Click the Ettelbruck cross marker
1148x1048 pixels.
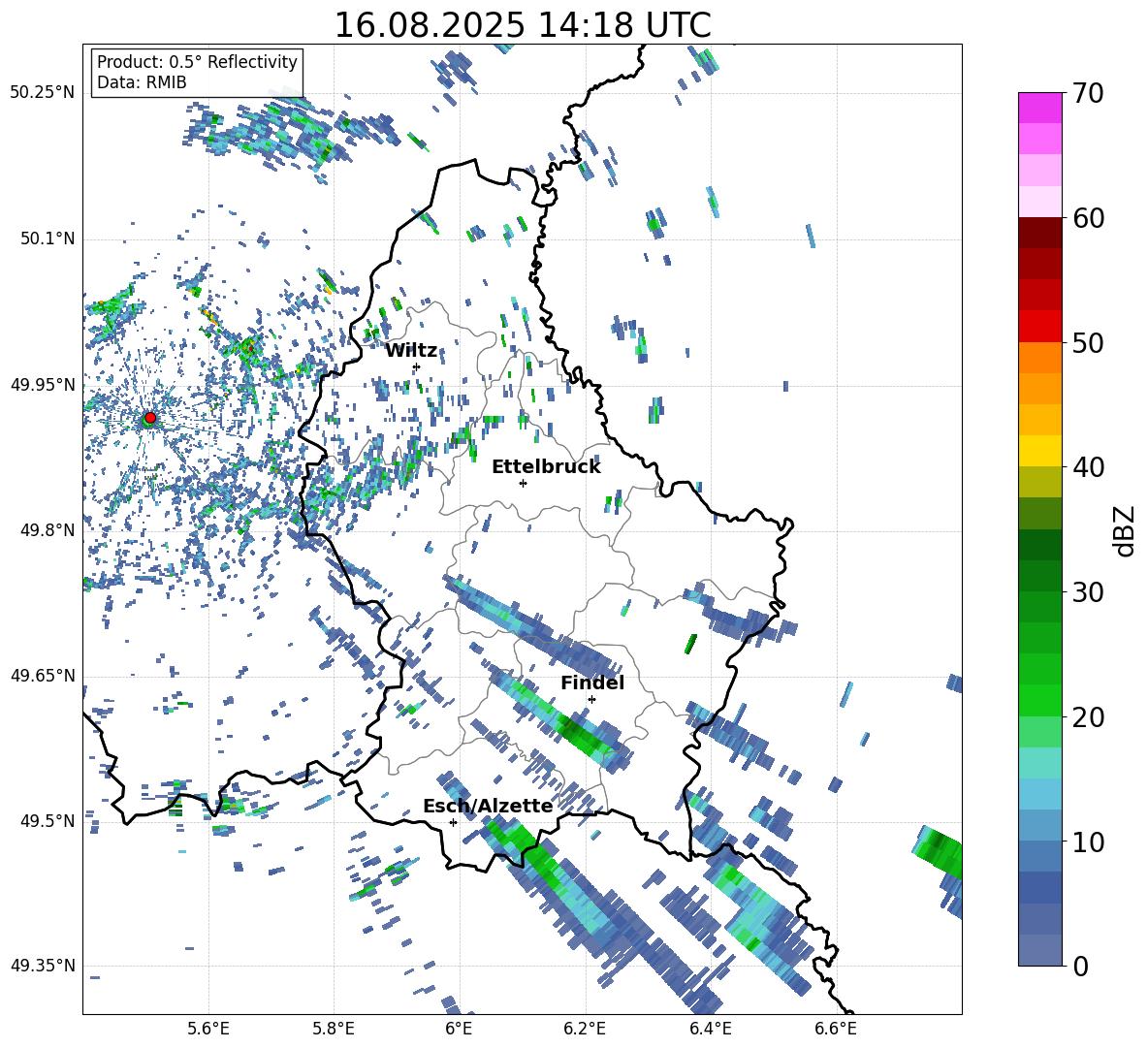coord(523,483)
